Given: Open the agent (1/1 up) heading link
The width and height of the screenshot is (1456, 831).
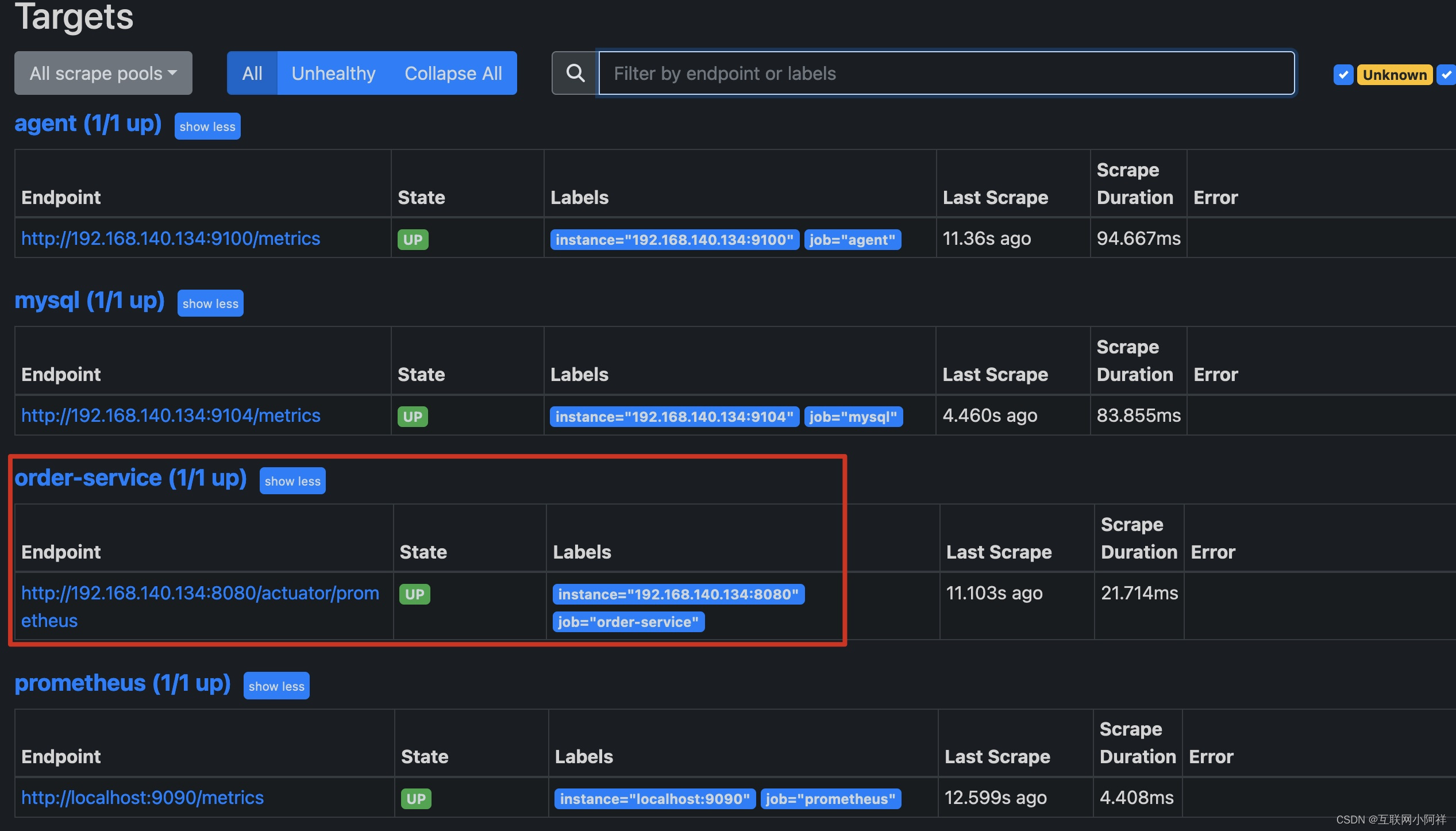Looking at the screenshot, I should 88,124.
